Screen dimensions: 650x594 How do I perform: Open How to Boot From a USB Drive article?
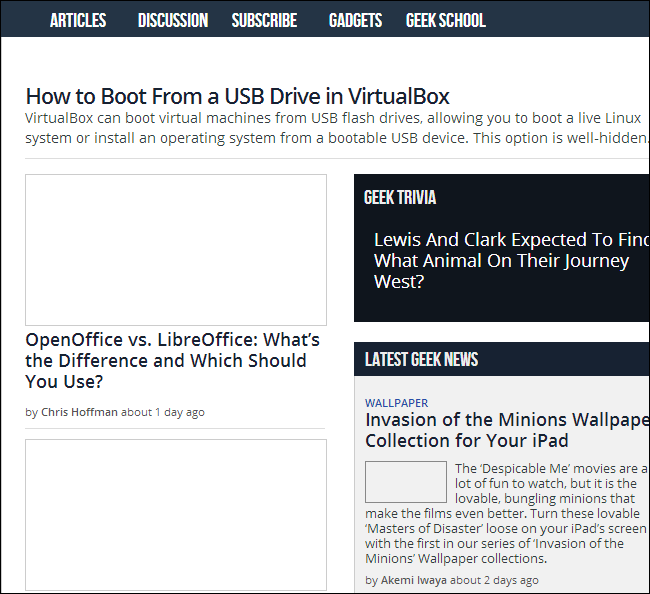click(x=238, y=96)
